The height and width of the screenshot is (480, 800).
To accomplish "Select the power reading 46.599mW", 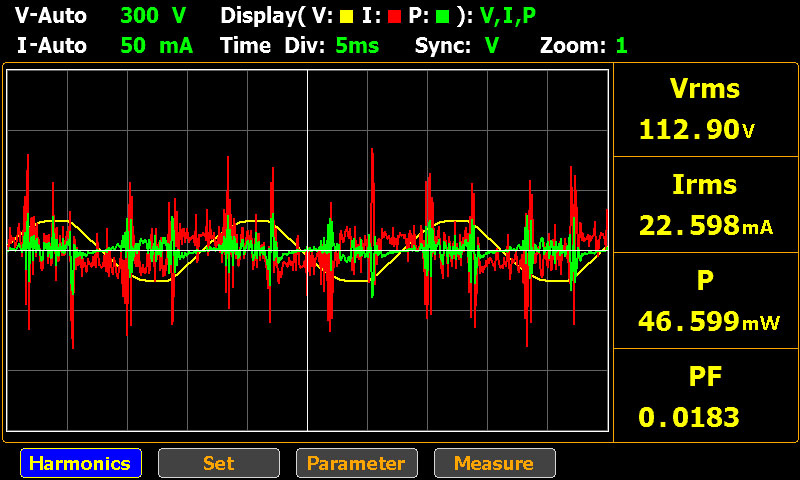I will 709,321.
